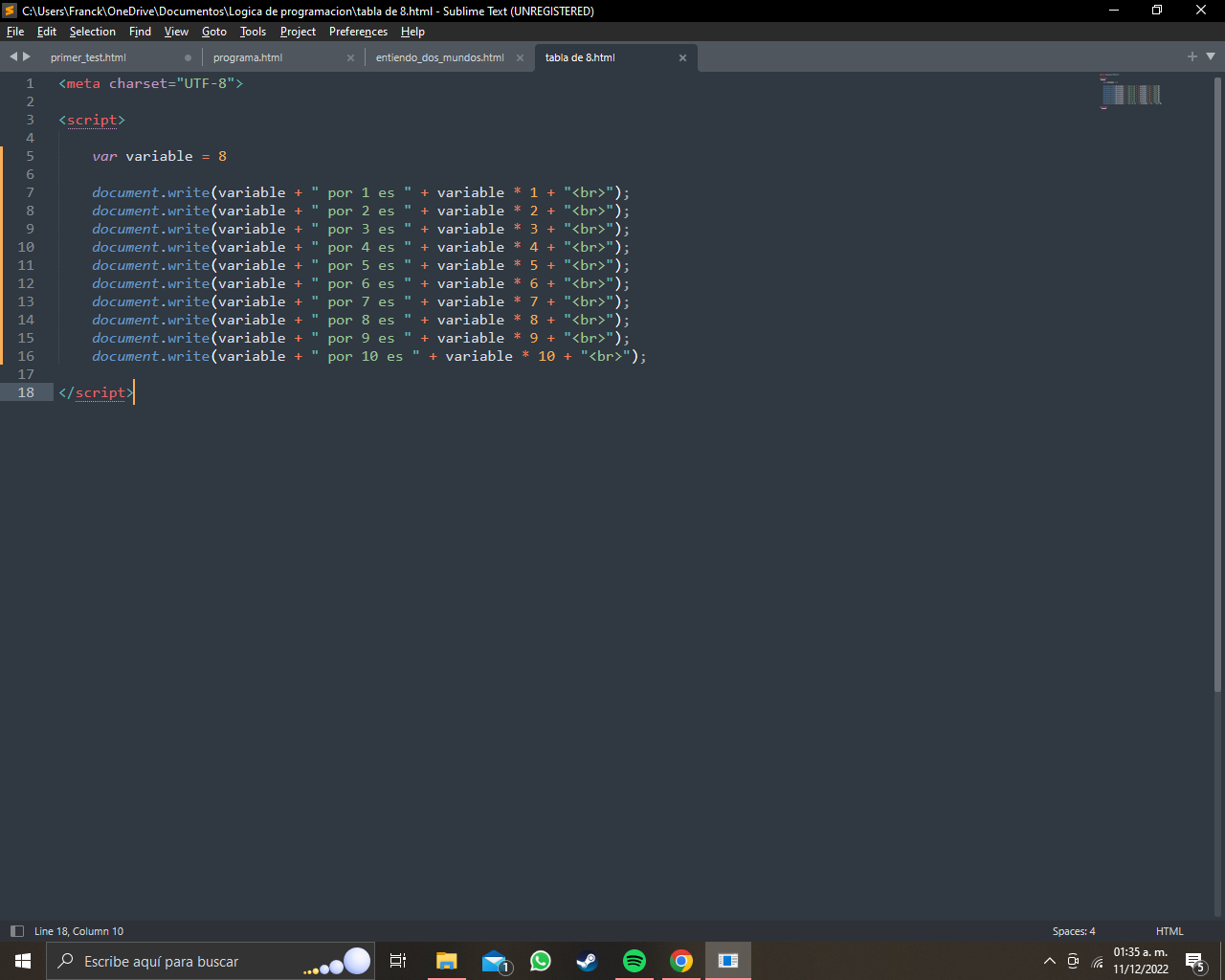Click the 'por 10 es' code line

[369, 356]
